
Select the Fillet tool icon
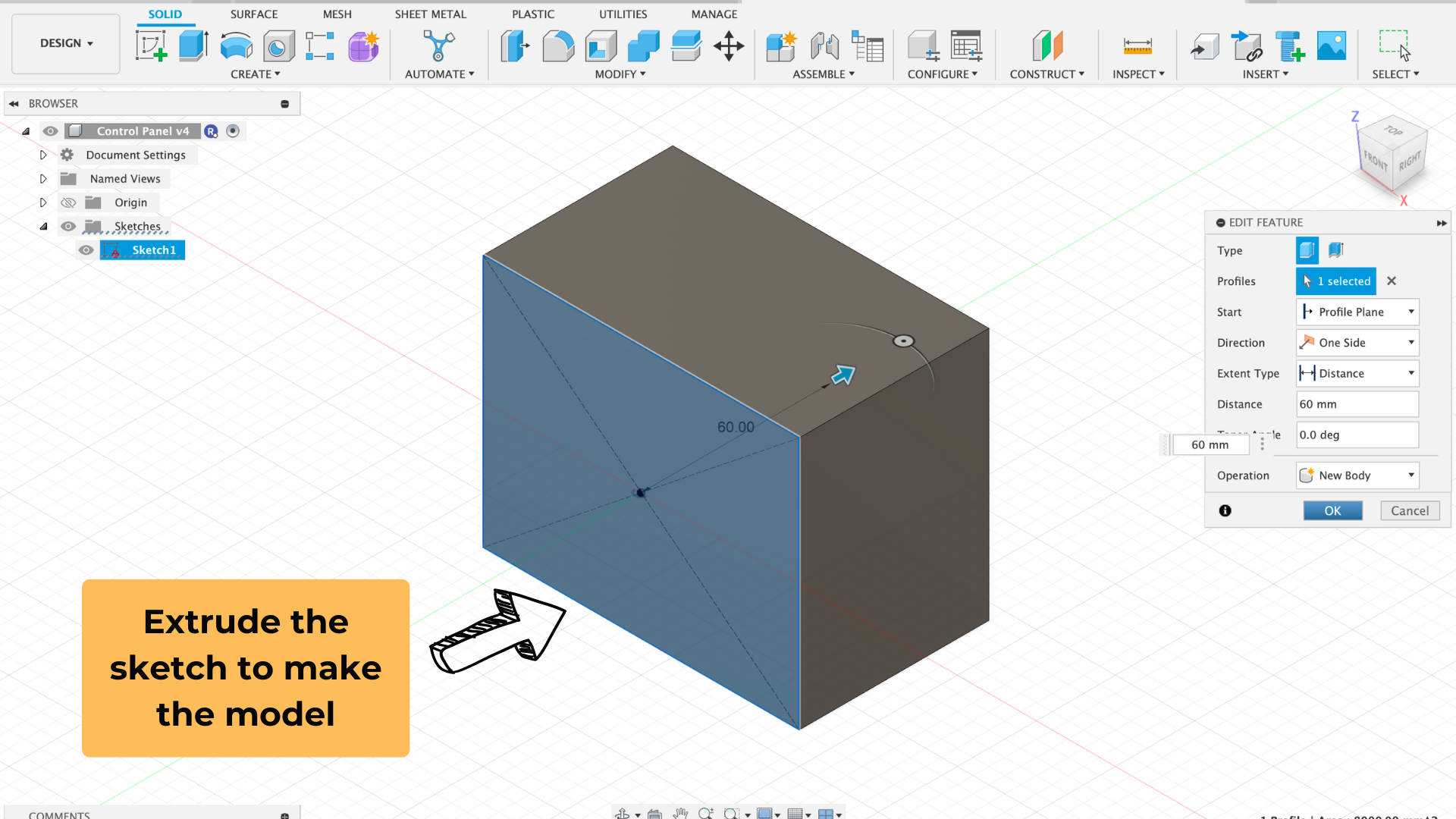(558, 46)
